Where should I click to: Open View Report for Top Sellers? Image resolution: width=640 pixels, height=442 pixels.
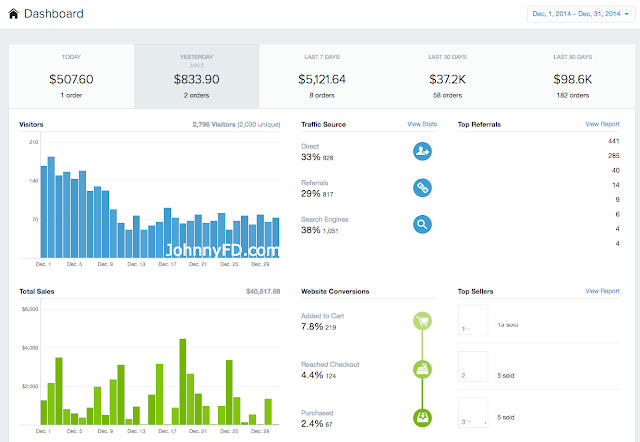coord(602,291)
